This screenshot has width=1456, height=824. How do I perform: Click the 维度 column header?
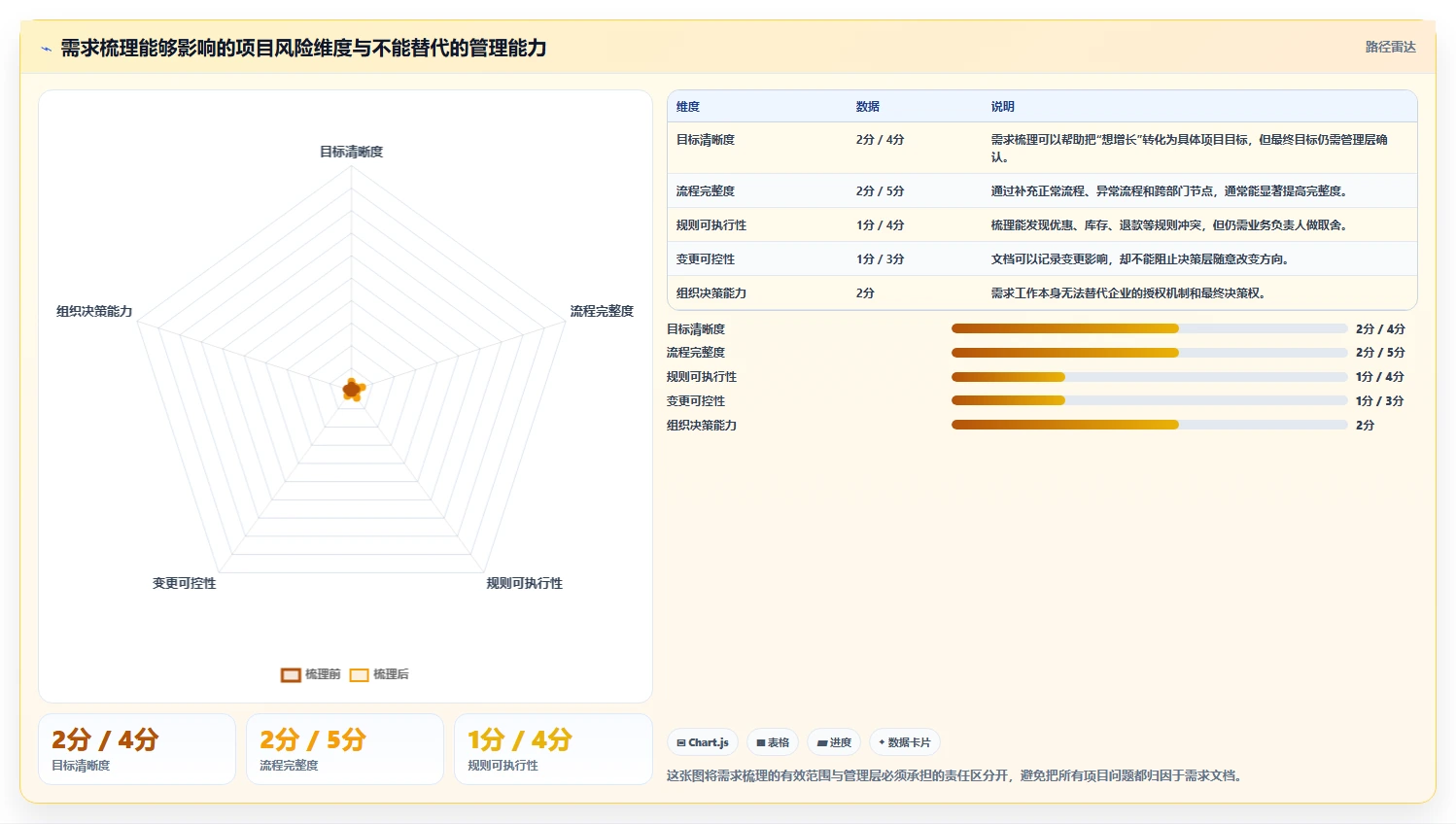click(688, 107)
